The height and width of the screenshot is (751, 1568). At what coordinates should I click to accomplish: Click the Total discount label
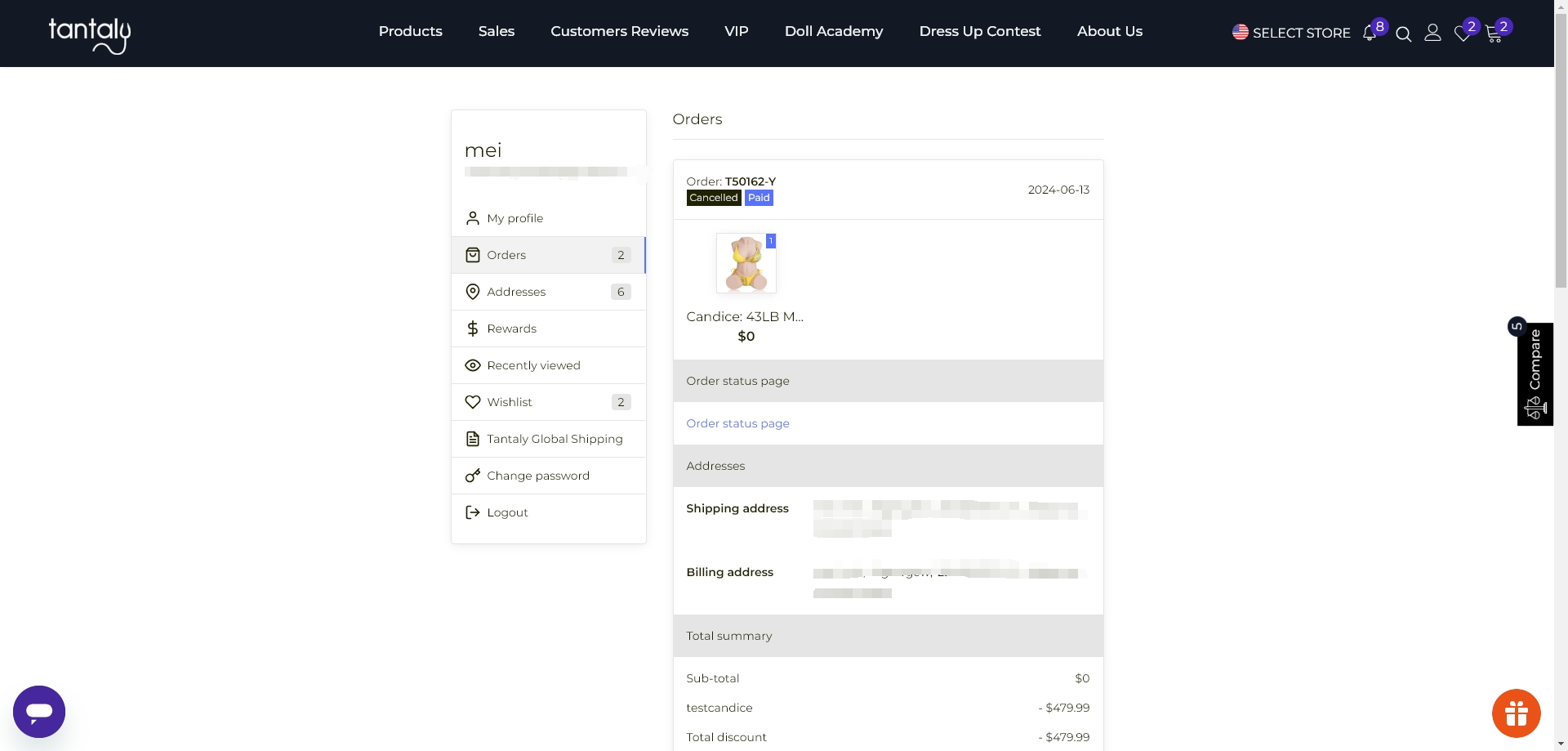[x=726, y=737]
